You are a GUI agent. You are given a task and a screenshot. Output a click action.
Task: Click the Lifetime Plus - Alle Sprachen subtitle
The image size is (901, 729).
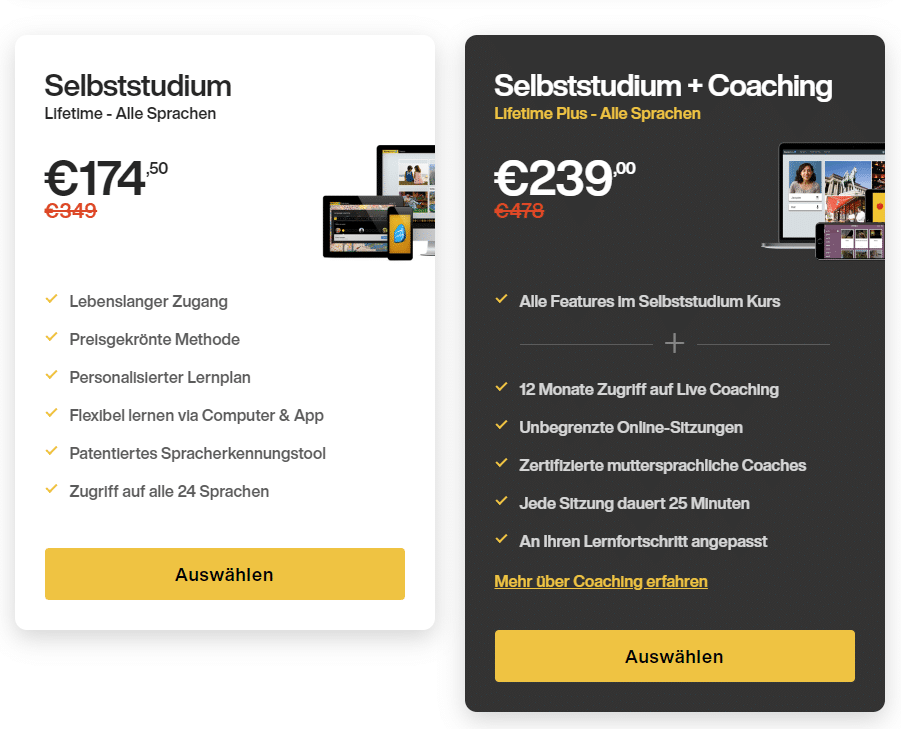pyautogui.click(x=597, y=114)
